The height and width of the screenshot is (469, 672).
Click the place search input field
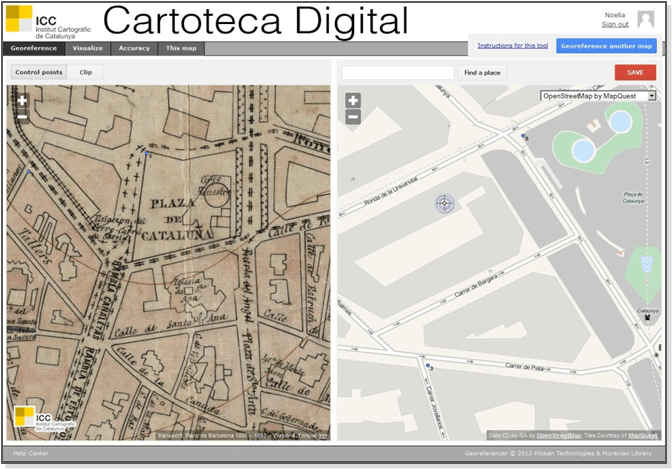click(397, 73)
